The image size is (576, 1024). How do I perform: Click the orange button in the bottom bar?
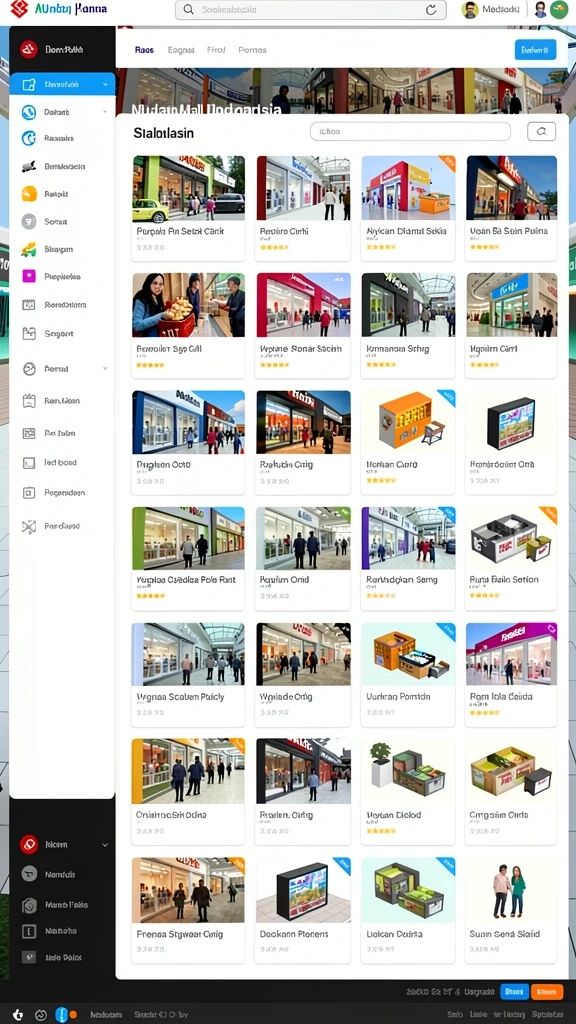pos(547,991)
